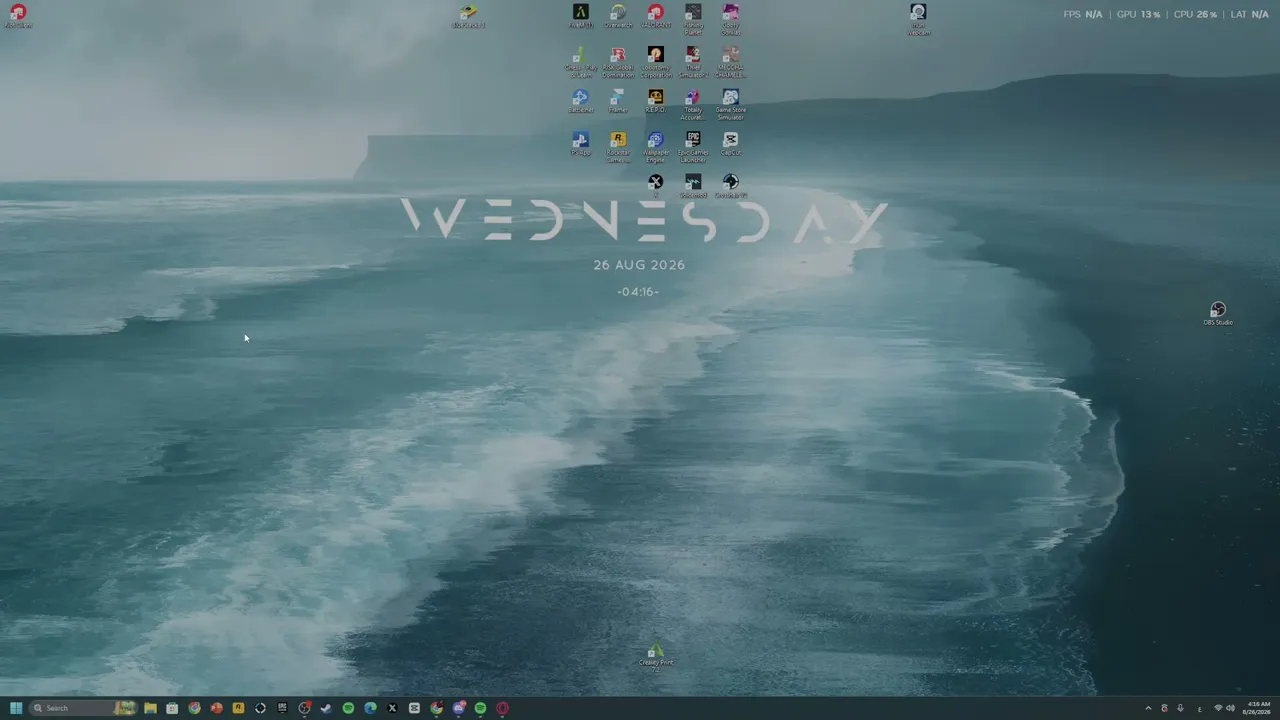Open Microsoft Edge from the taskbar
This screenshot has width=1280, height=720.
(370, 708)
